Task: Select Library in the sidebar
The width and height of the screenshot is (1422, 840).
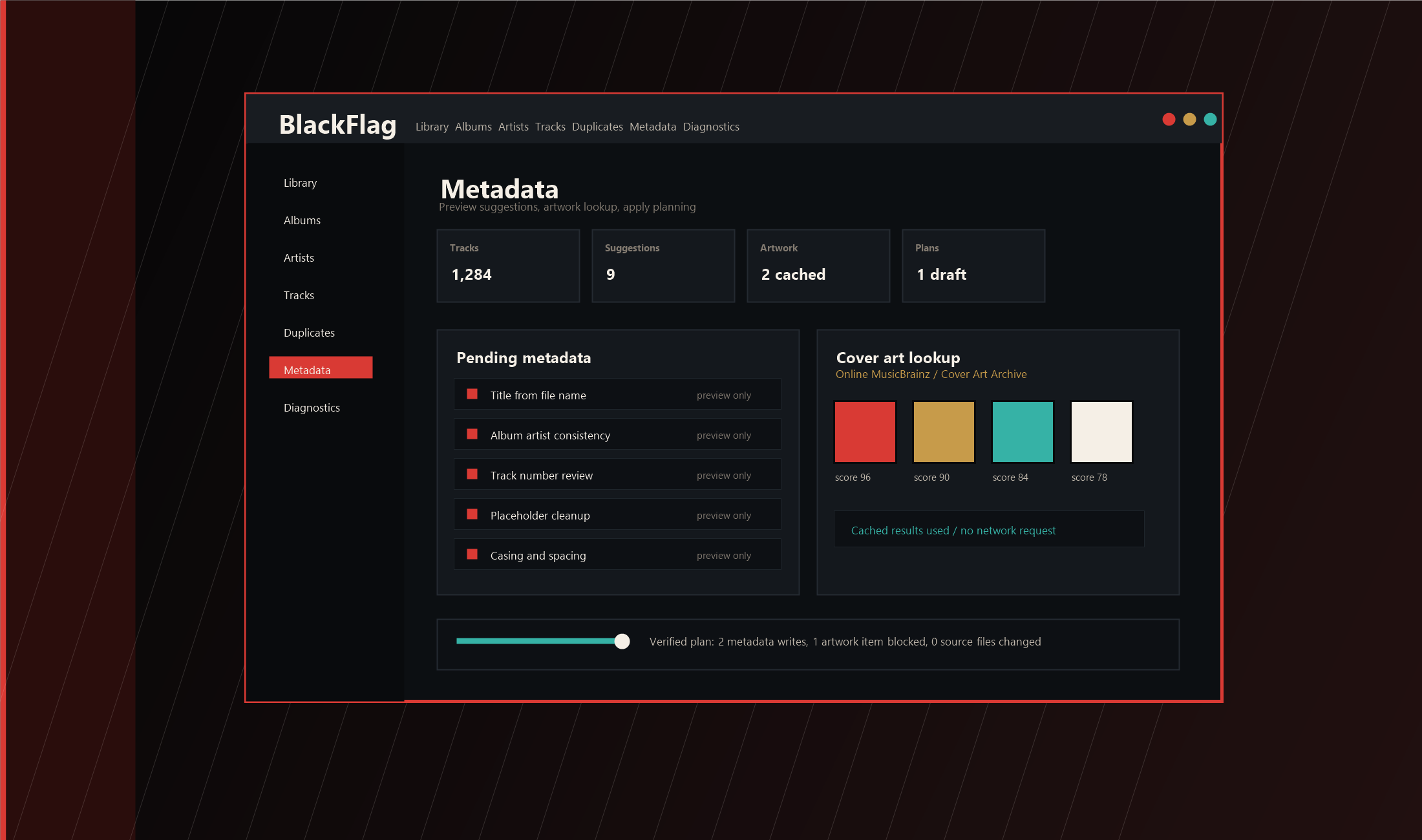Action: coord(301,183)
